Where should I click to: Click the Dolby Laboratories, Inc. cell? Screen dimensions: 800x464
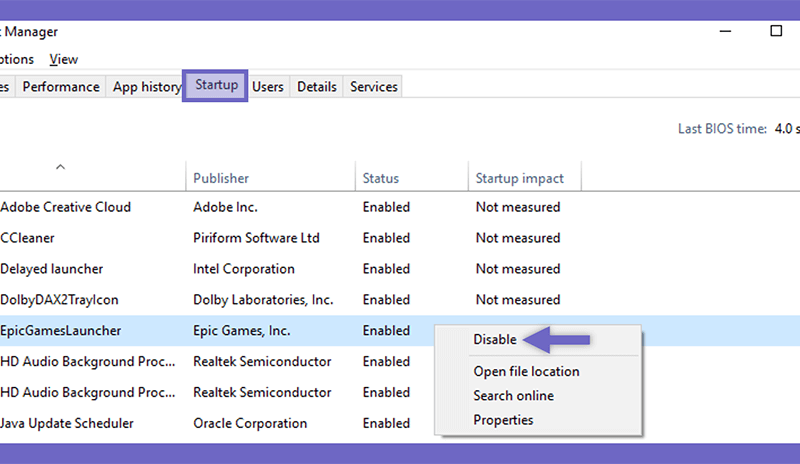263,300
